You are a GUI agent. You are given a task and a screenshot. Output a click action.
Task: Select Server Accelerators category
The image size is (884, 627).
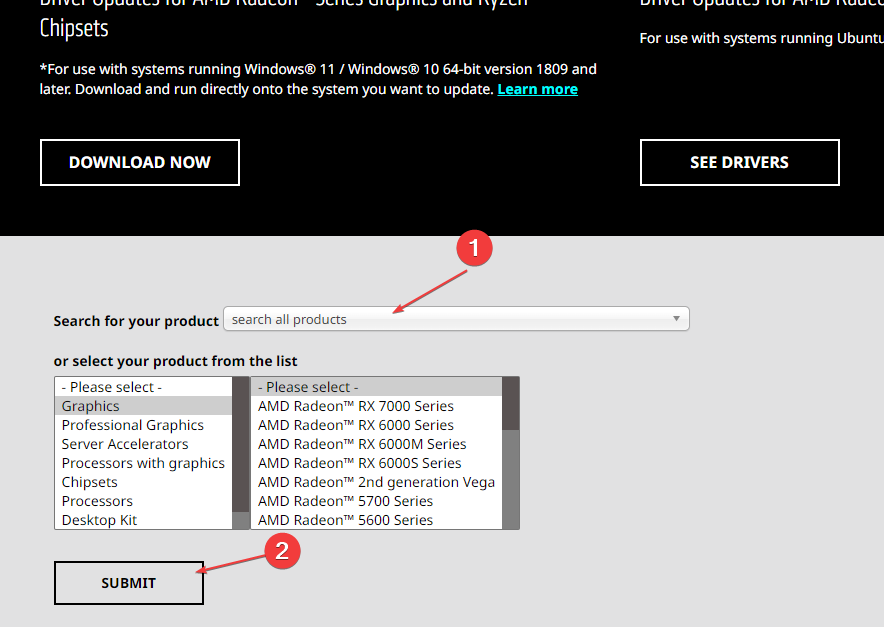coord(143,444)
